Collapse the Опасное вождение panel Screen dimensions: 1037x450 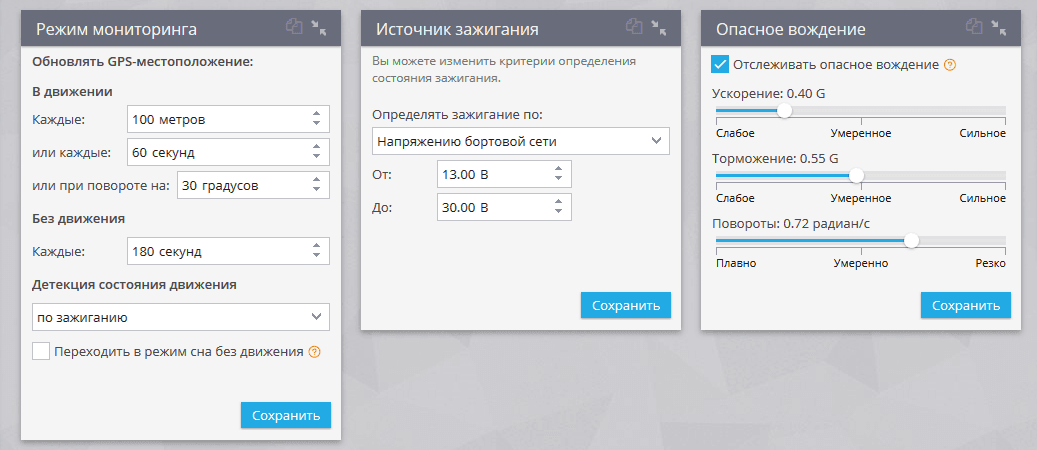[999, 27]
